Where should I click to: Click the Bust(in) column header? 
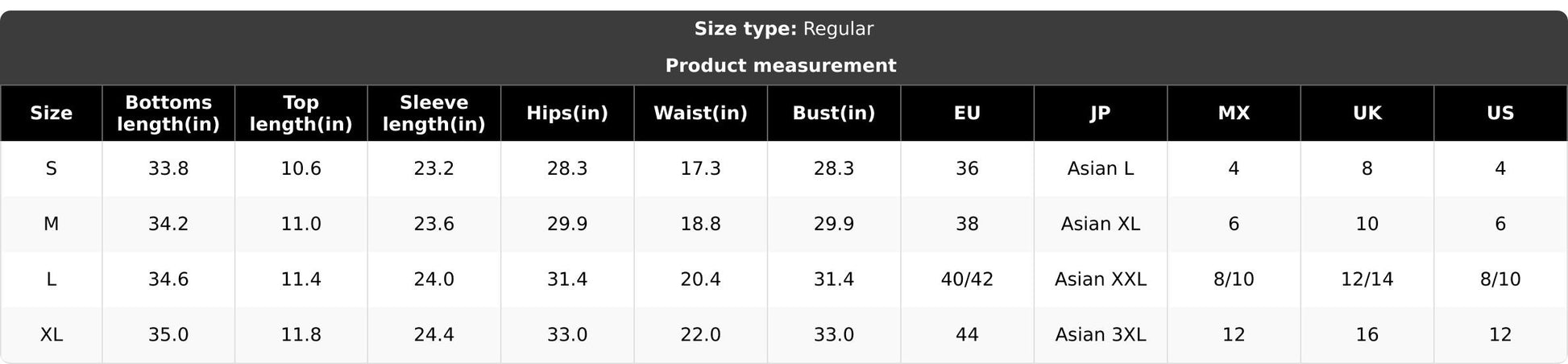(x=834, y=113)
